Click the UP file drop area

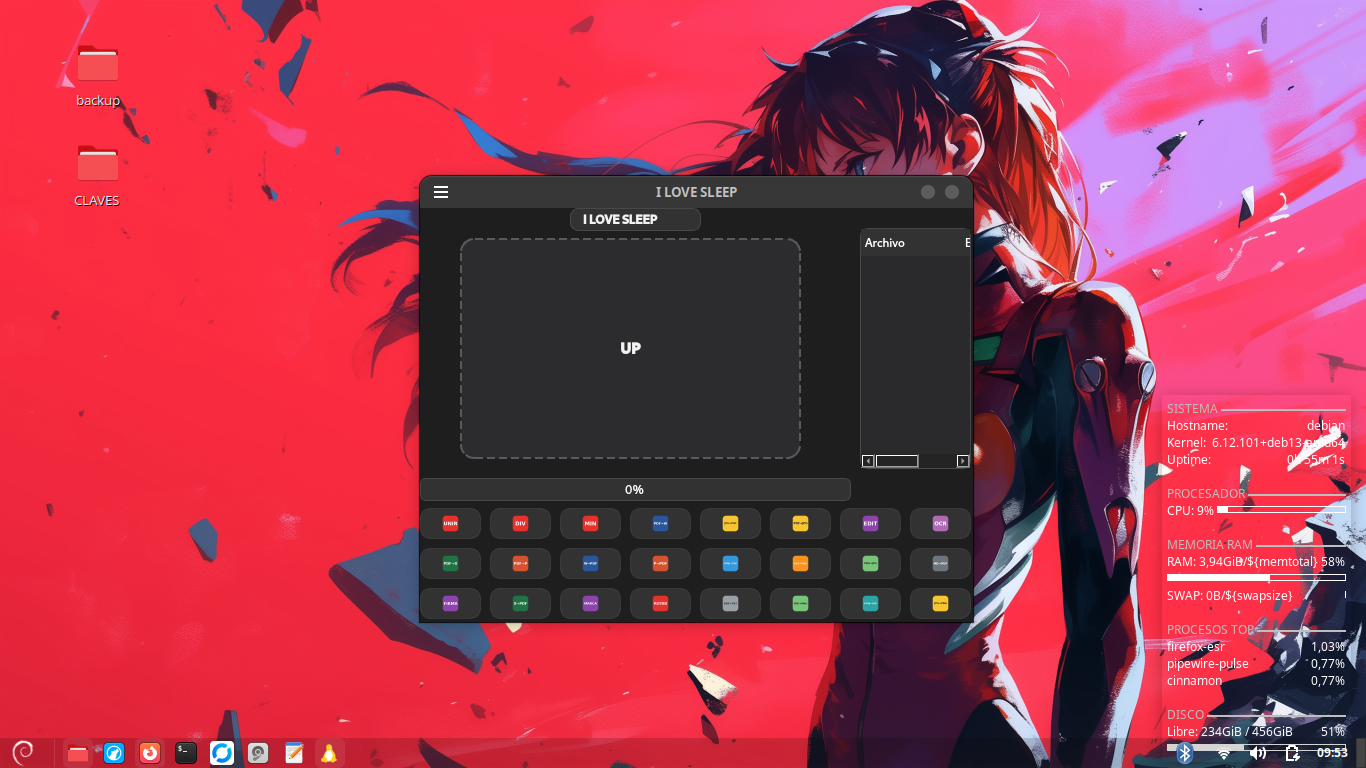630,348
